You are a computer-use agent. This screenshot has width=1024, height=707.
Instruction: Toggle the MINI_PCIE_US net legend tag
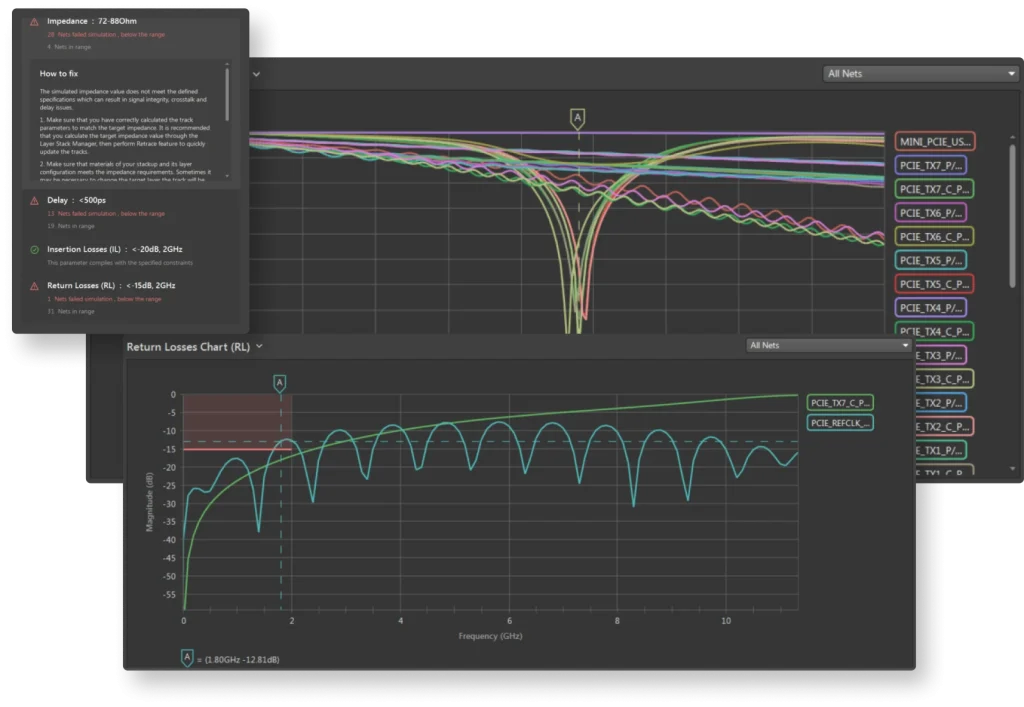[x=935, y=142]
